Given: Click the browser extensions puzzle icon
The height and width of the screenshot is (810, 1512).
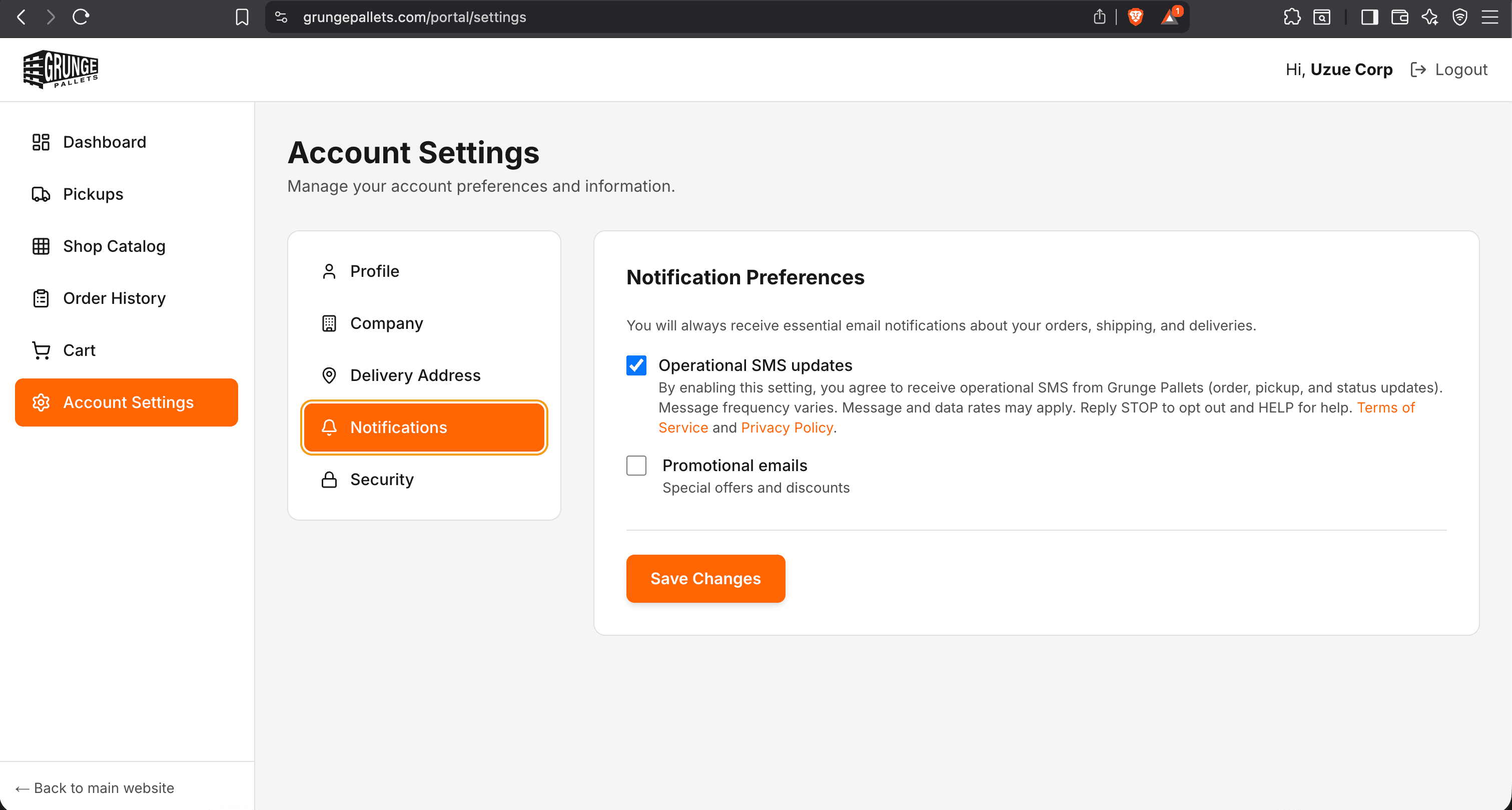Looking at the screenshot, I should click(x=1292, y=17).
